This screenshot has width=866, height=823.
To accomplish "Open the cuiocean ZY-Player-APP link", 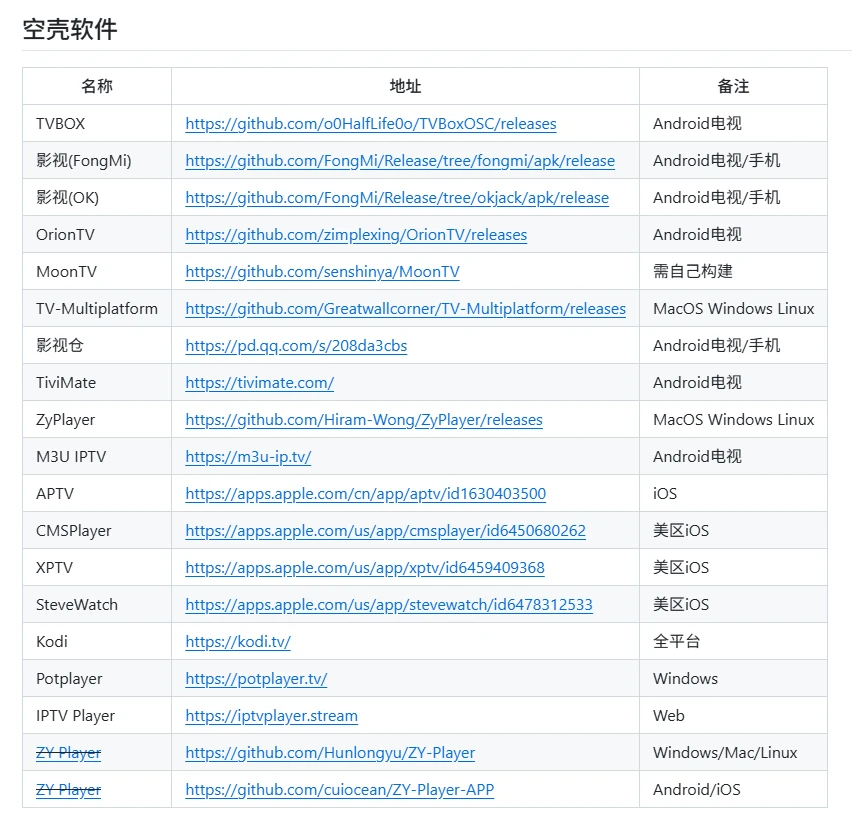I will click(x=339, y=790).
